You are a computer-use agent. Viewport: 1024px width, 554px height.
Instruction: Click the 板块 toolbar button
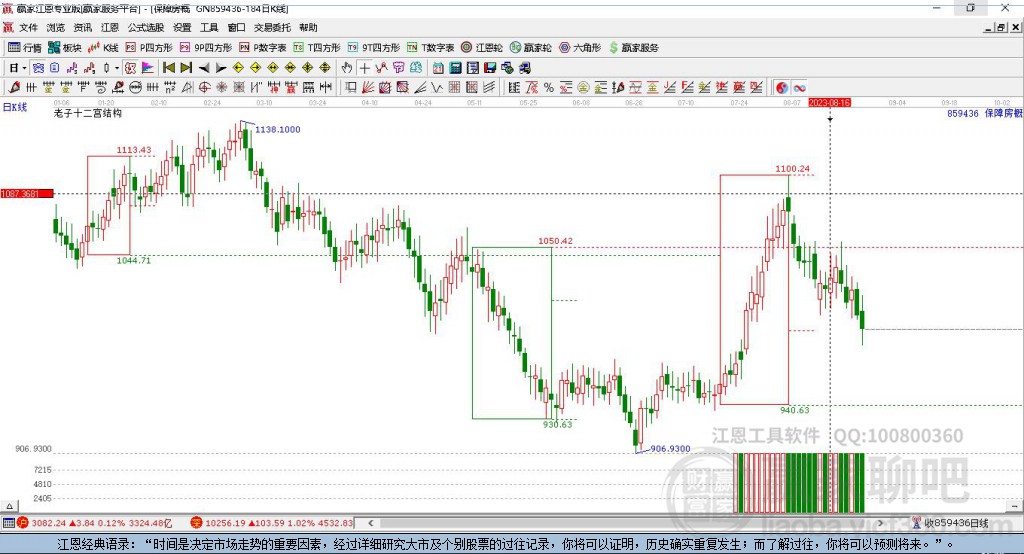(65, 48)
